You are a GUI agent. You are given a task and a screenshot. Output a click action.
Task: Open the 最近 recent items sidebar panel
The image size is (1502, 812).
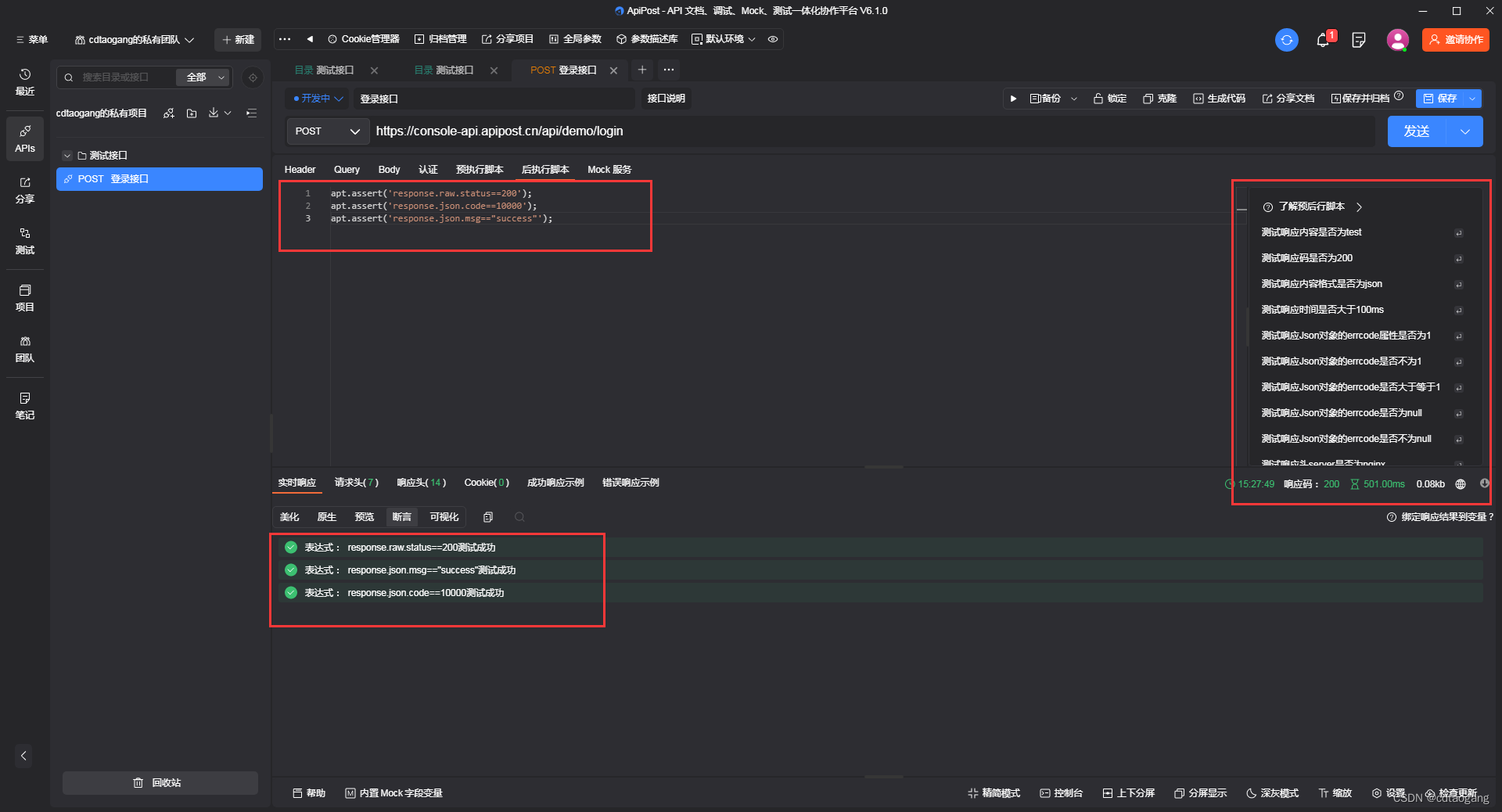tap(25, 82)
